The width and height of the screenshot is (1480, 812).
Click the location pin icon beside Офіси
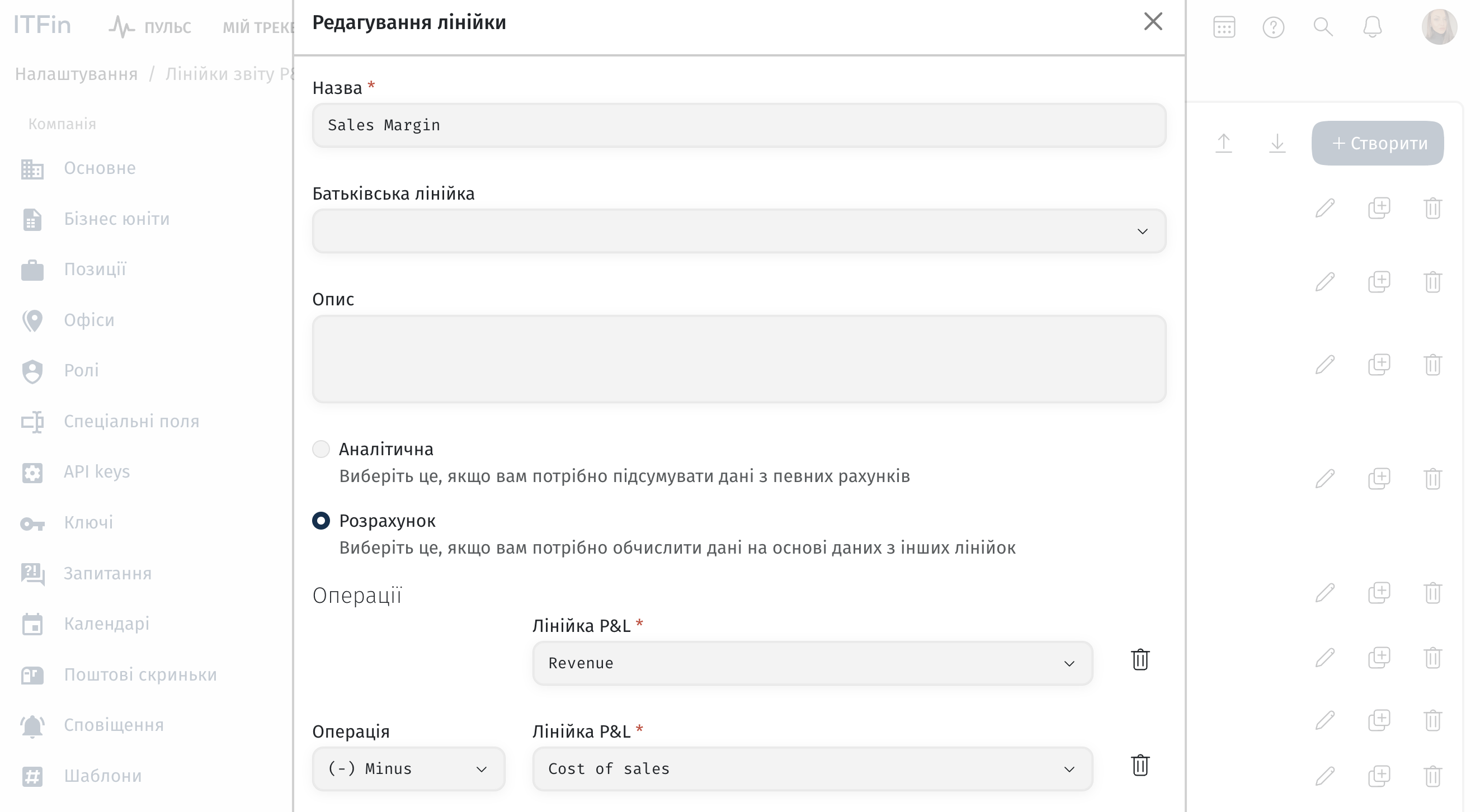coord(32,321)
